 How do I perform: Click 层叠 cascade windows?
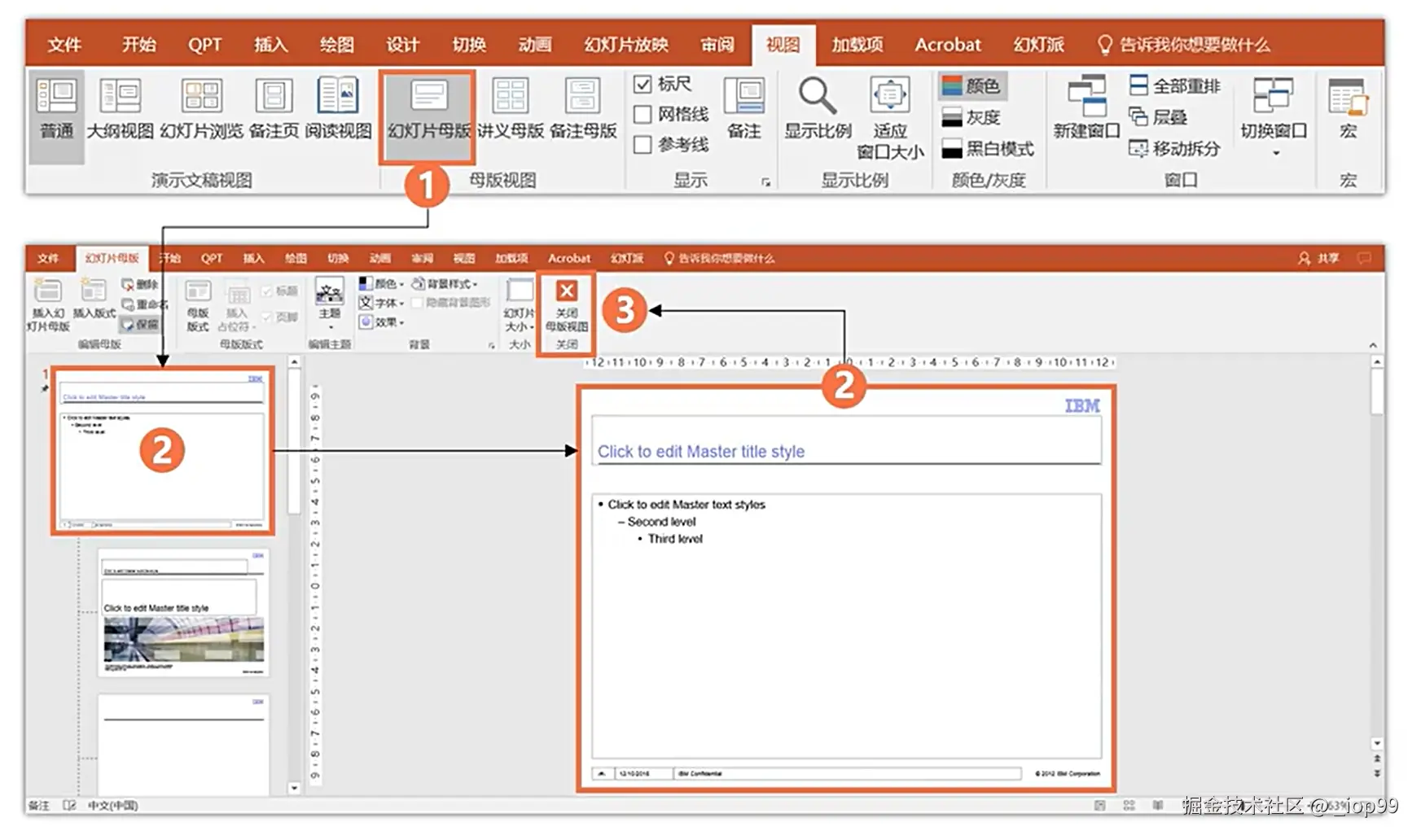(x=1158, y=117)
